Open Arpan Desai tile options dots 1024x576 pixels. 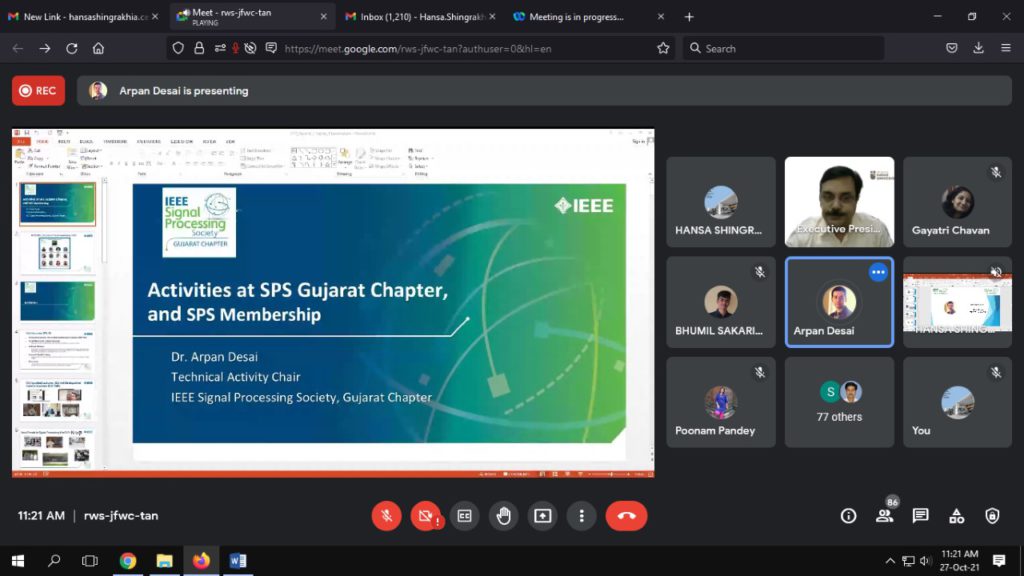pyautogui.click(x=878, y=272)
